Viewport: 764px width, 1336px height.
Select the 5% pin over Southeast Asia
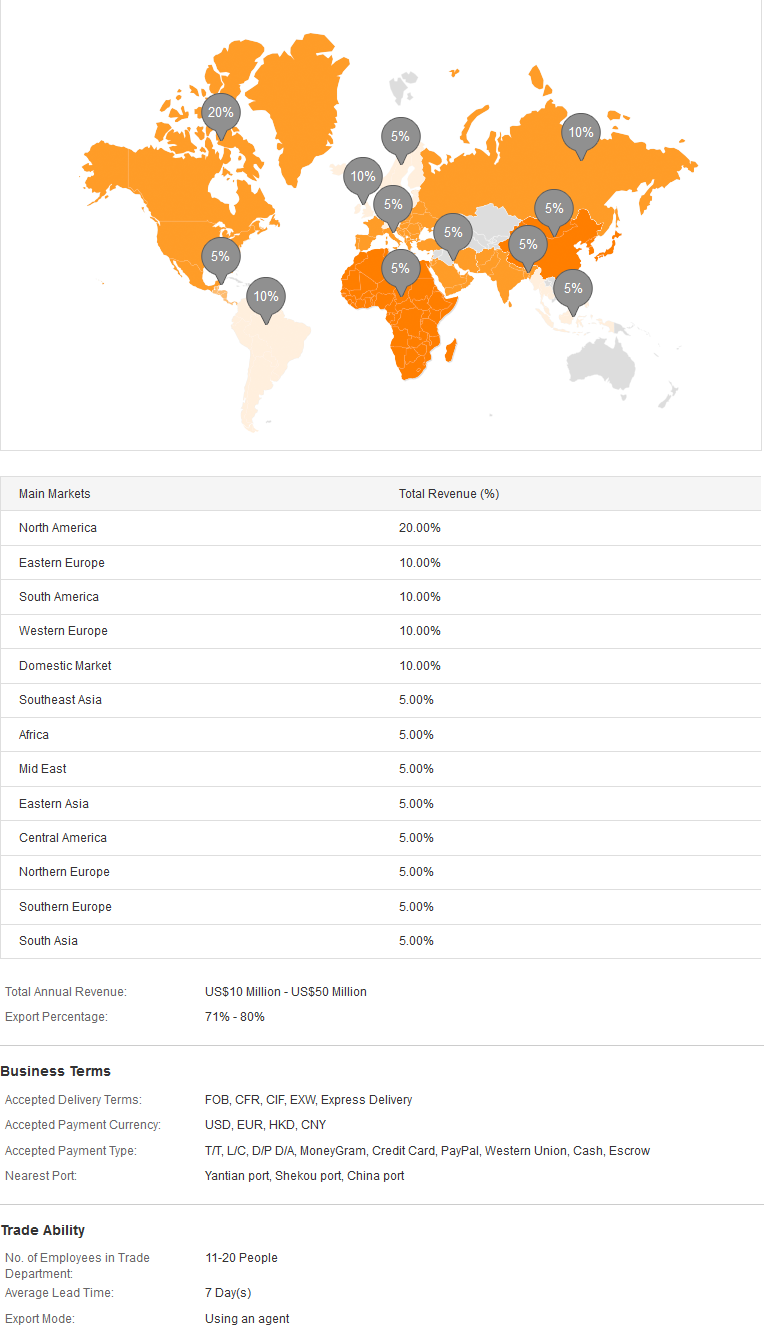tap(573, 291)
